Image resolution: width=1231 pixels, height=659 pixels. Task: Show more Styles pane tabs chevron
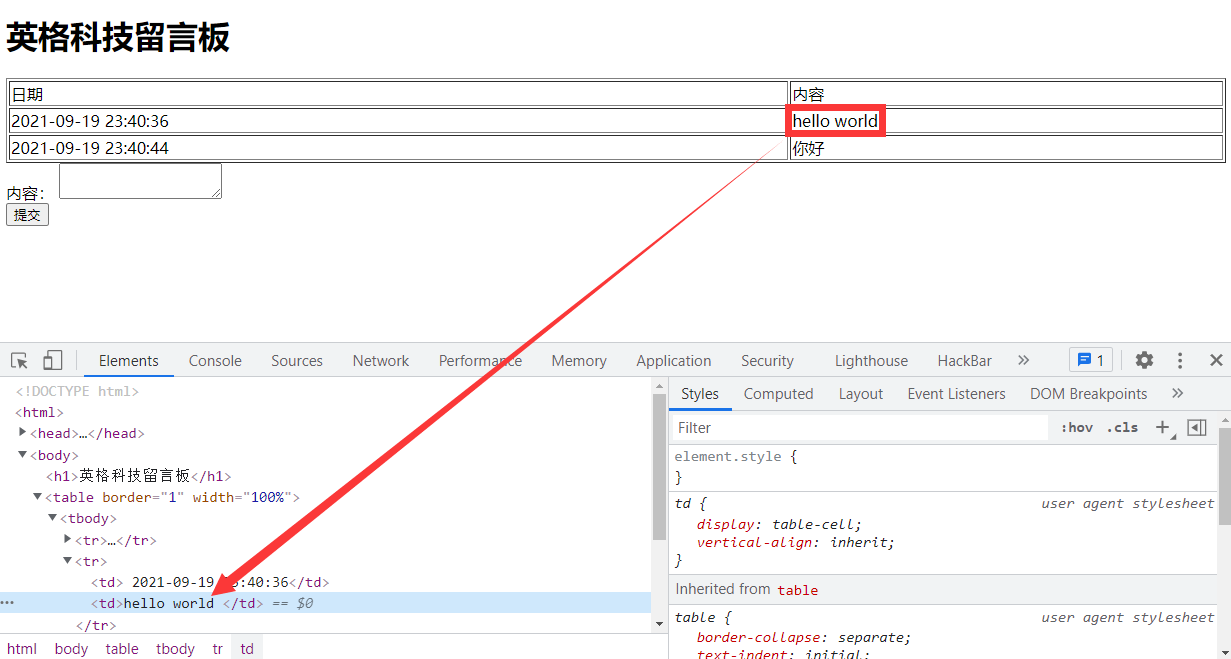[1177, 394]
